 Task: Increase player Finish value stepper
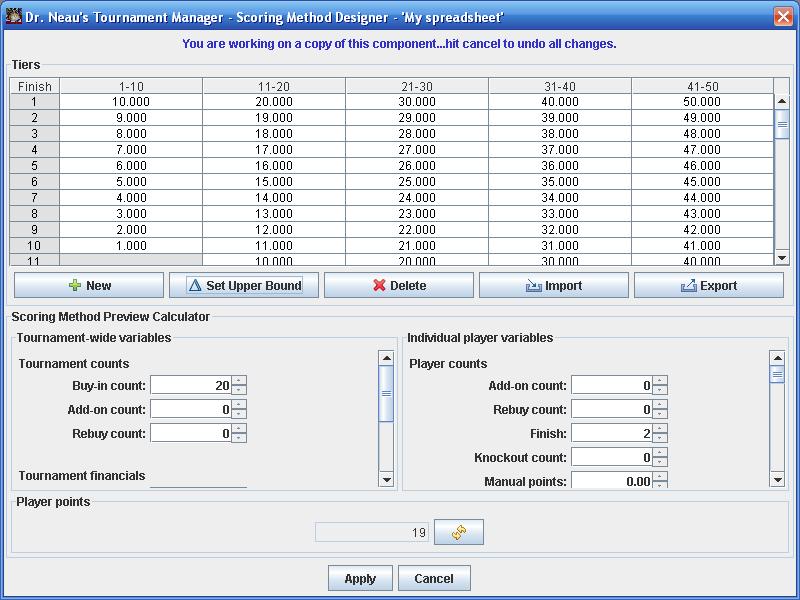point(660,429)
